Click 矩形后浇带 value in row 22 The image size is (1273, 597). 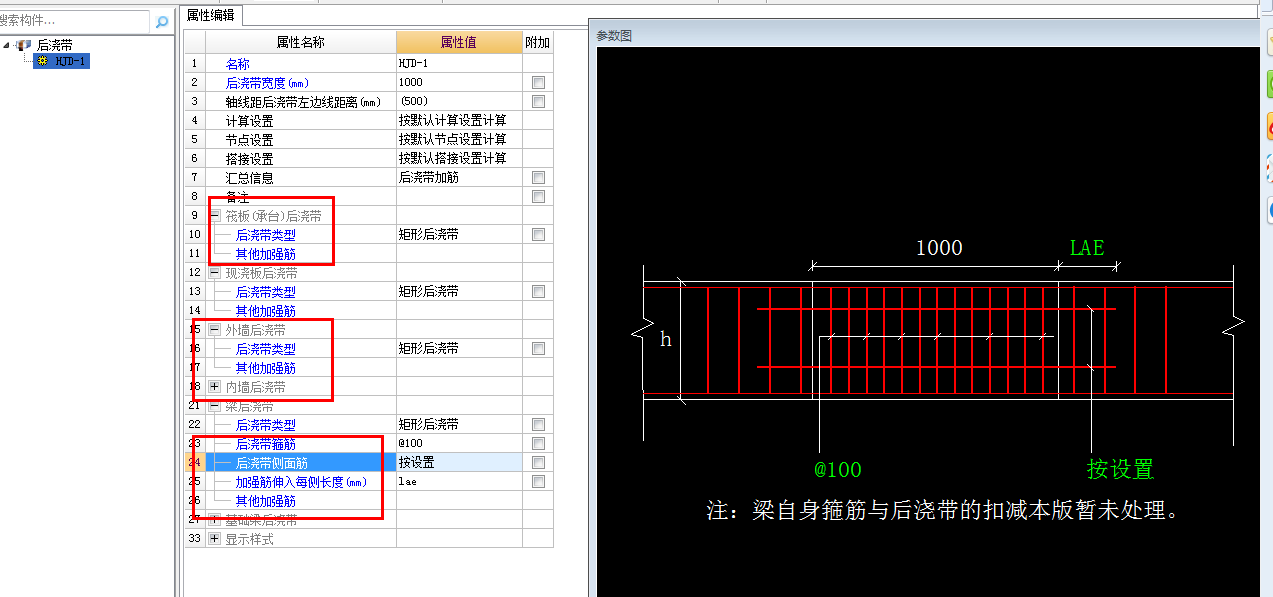click(459, 424)
